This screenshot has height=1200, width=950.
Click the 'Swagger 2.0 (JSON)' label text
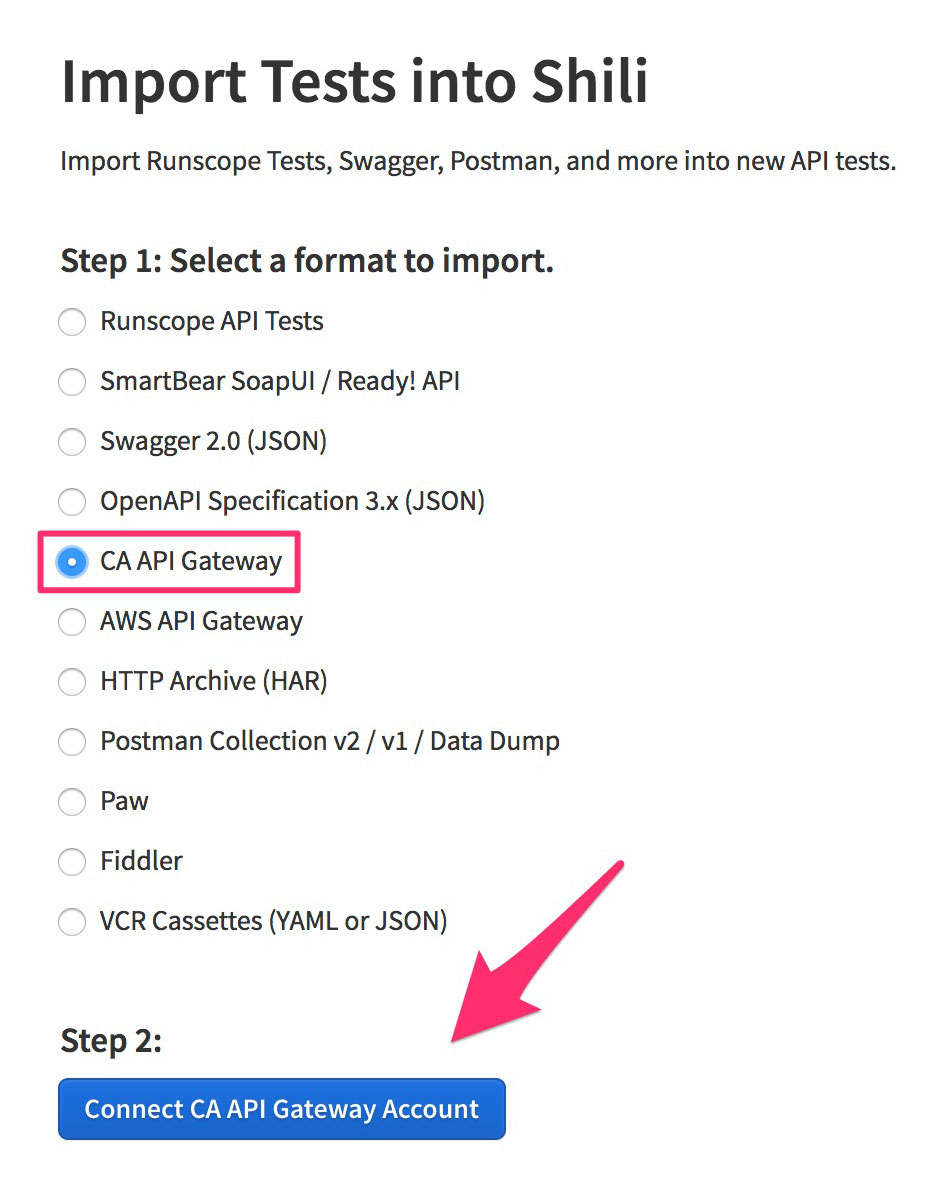pos(214,442)
